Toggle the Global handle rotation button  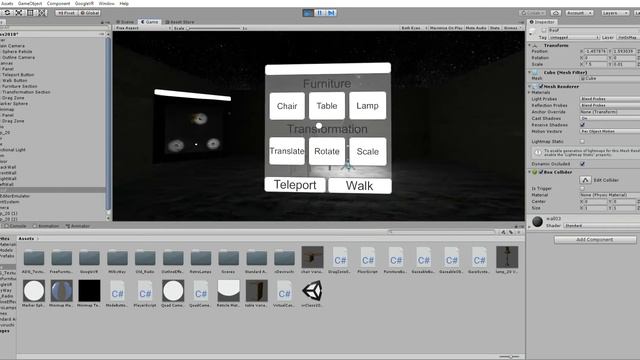pos(89,13)
